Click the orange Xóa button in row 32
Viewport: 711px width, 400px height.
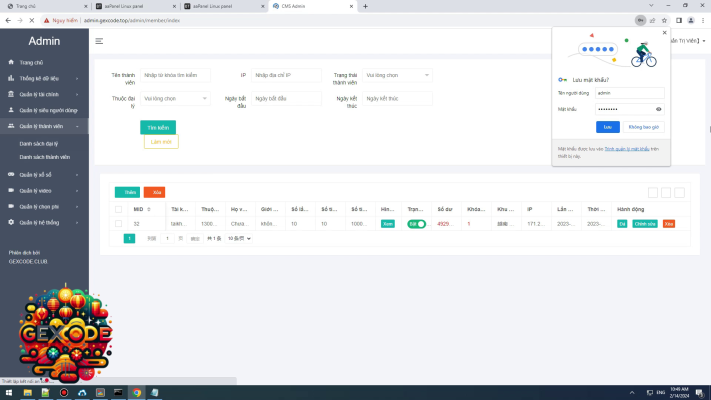click(669, 224)
